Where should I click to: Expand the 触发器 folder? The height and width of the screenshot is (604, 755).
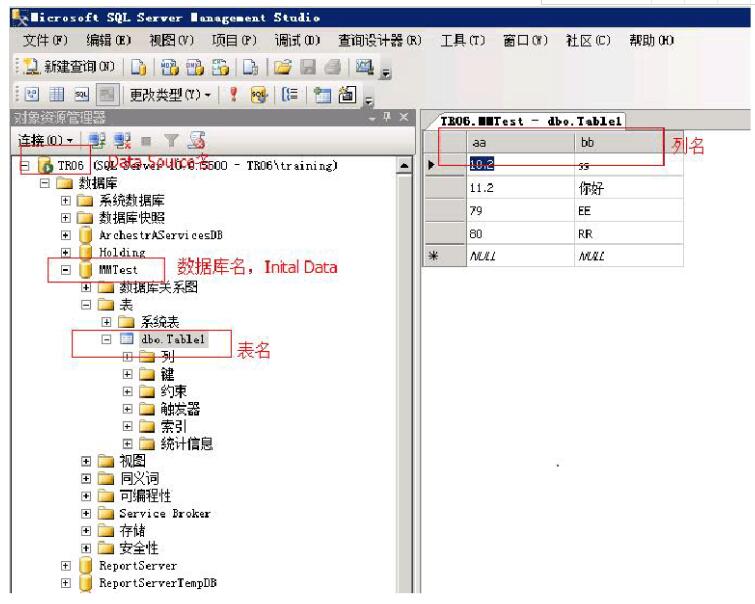[127, 409]
